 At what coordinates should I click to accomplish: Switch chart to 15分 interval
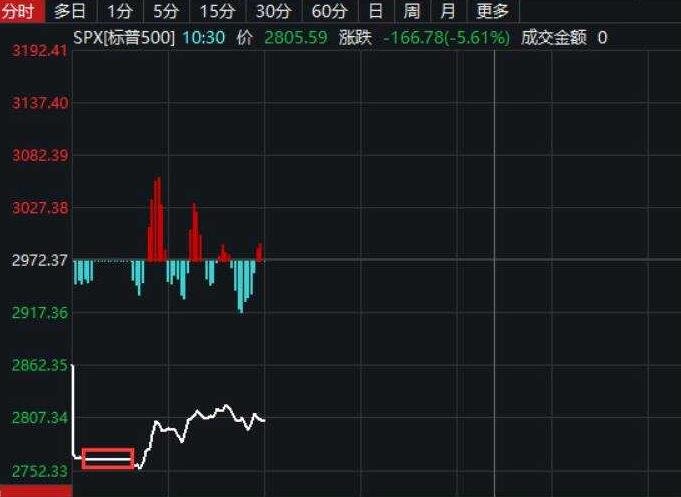click(x=216, y=12)
